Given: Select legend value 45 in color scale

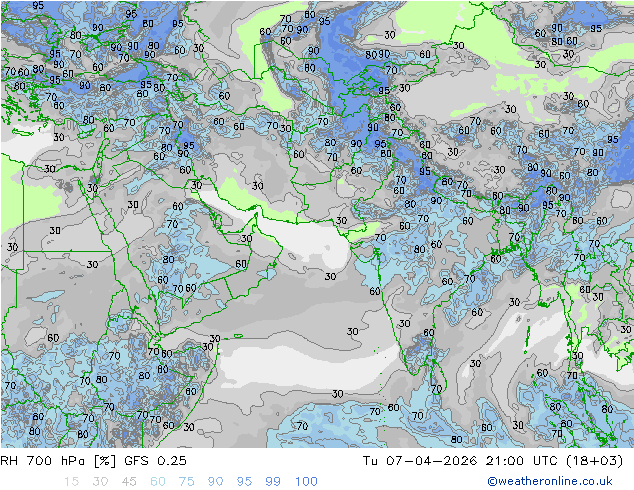Looking at the screenshot, I should 129,482.
